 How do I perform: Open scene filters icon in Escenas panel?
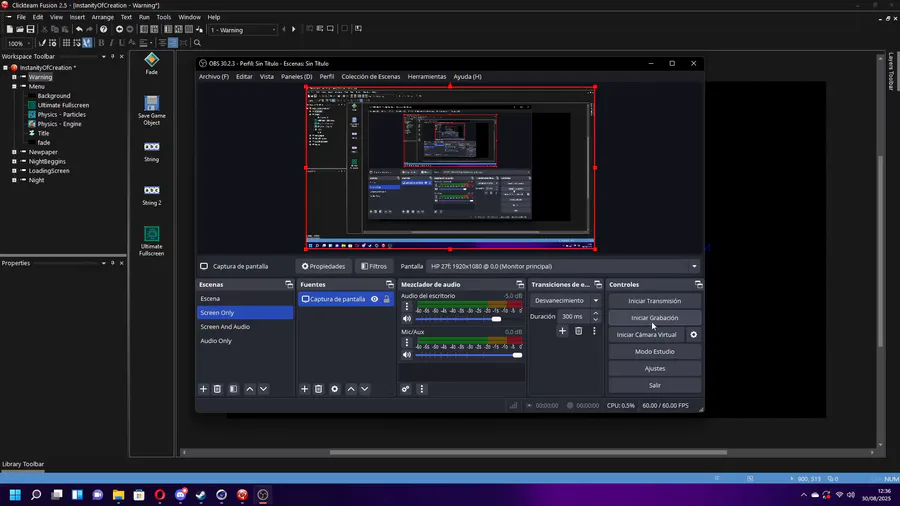click(x=234, y=389)
